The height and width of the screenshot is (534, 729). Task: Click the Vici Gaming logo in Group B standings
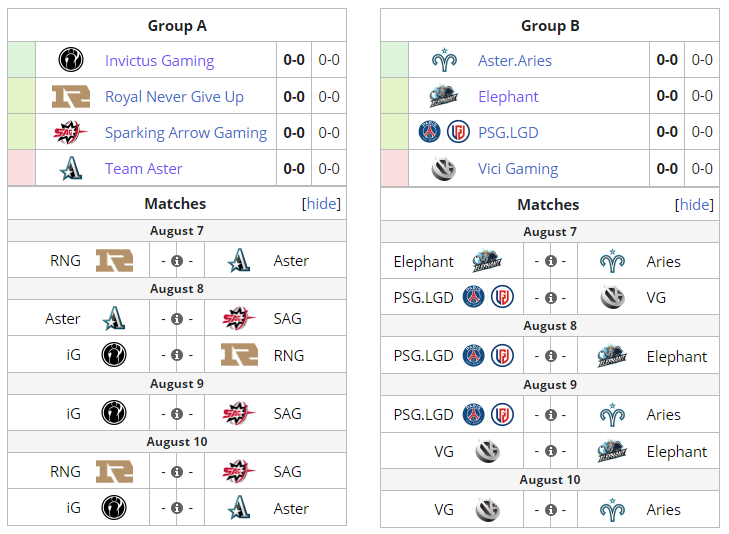point(444,169)
